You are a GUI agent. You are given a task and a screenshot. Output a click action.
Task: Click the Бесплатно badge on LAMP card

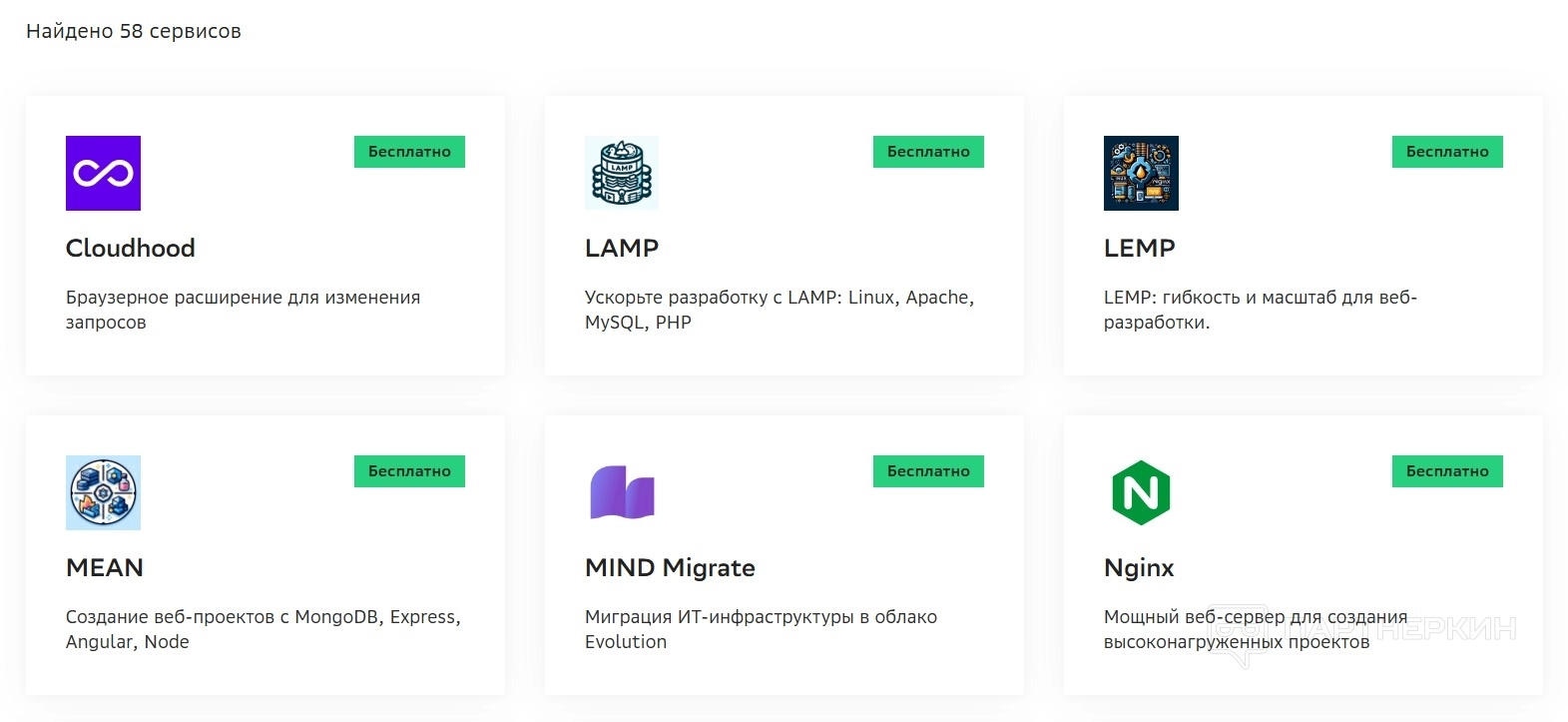[928, 152]
